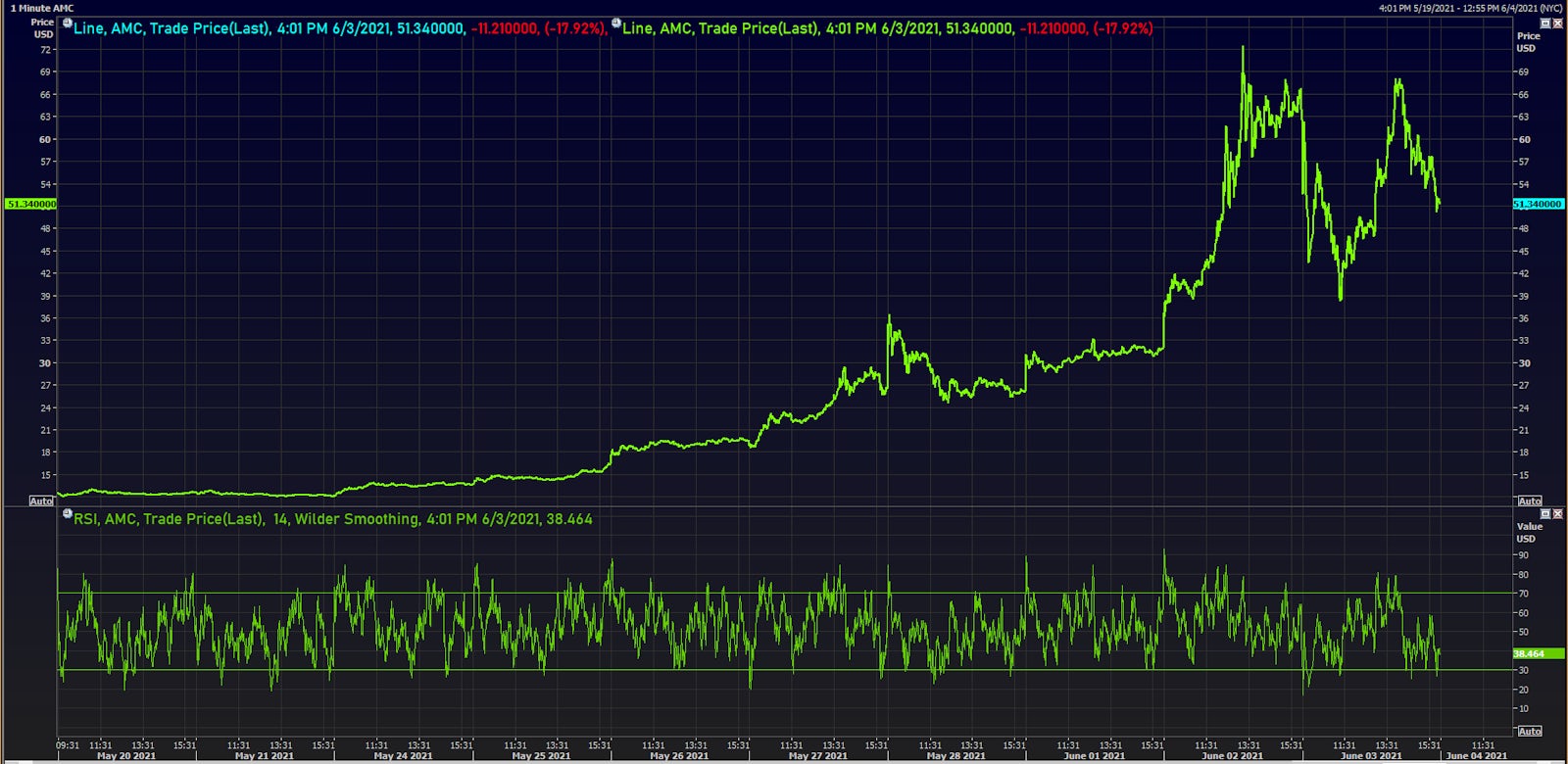The width and height of the screenshot is (1568, 764).
Task: Click the clock icon beside the cyan Line AMC legend
Action: (68, 23)
